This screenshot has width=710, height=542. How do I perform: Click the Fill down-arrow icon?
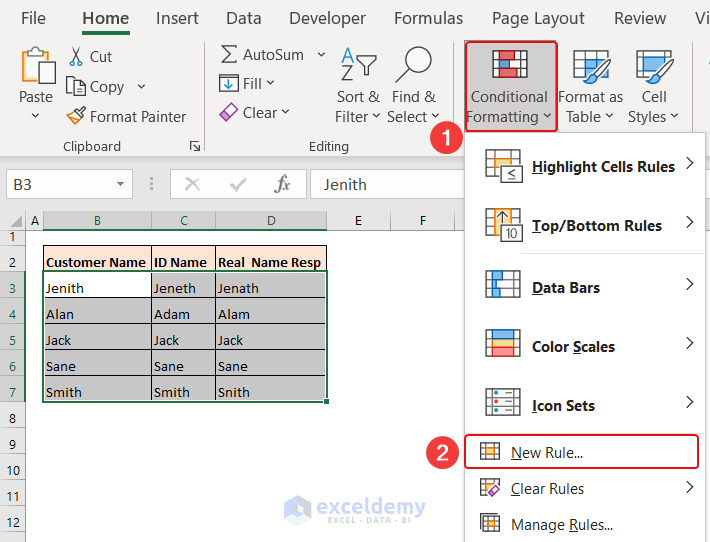tap(229, 83)
